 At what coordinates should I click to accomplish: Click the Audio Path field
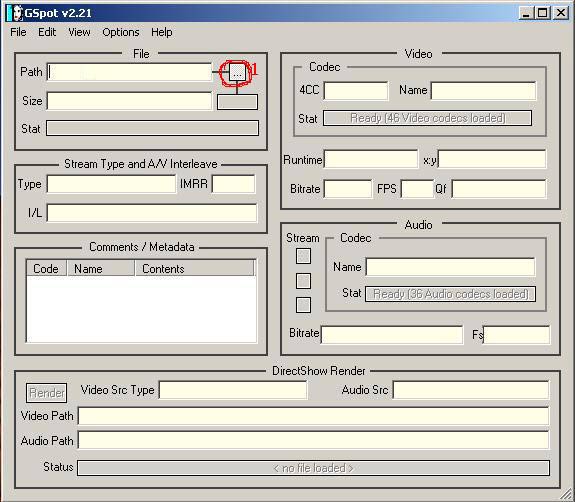tap(314, 440)
